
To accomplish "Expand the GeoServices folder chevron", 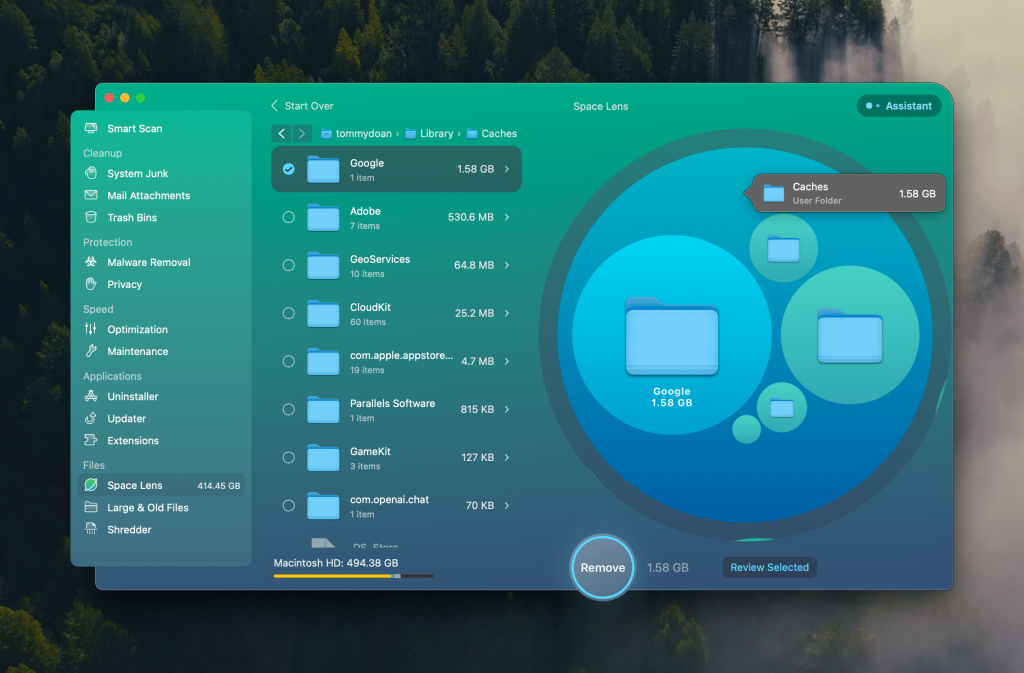I will click(x=507, y=265).
